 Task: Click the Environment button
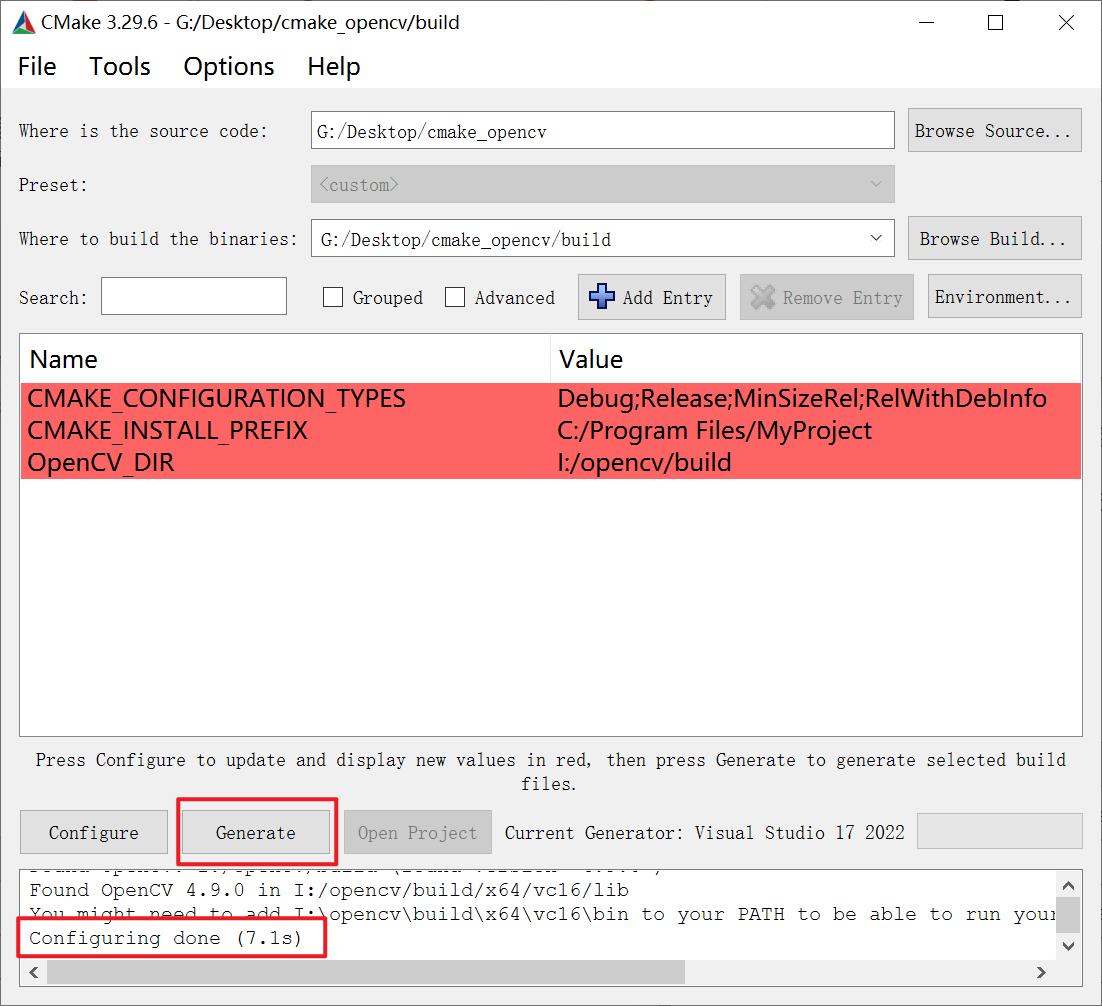coord(1004,297)
